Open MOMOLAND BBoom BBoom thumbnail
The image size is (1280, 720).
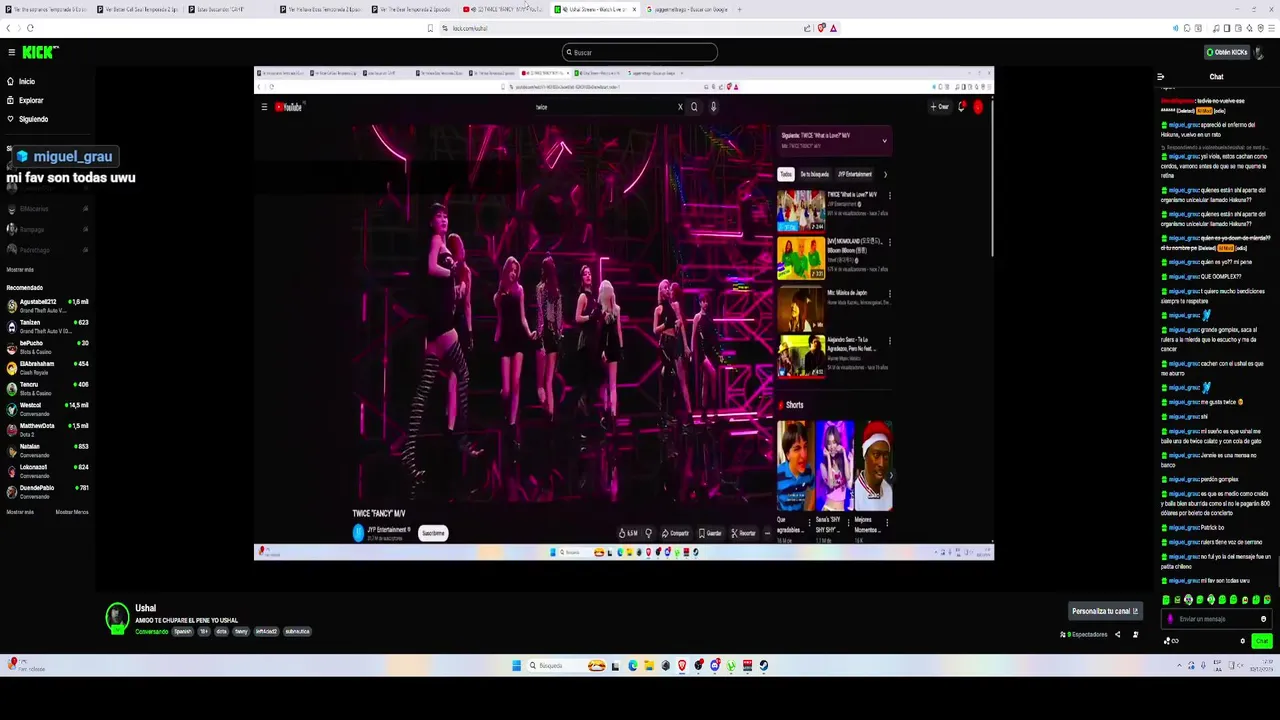(x=801, y=258)
